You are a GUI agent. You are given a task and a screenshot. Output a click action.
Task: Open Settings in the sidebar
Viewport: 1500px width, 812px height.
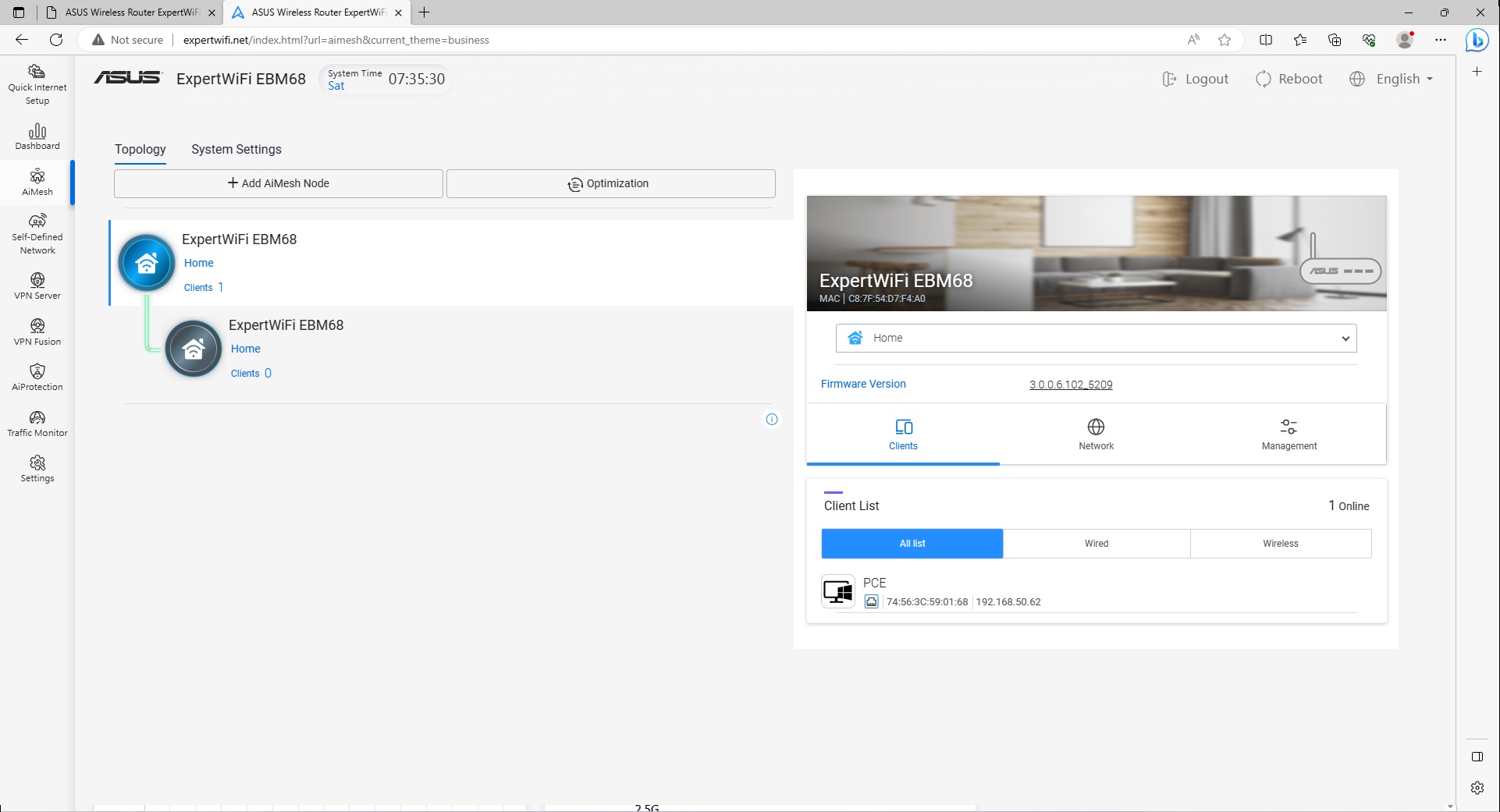pos(37,469)
